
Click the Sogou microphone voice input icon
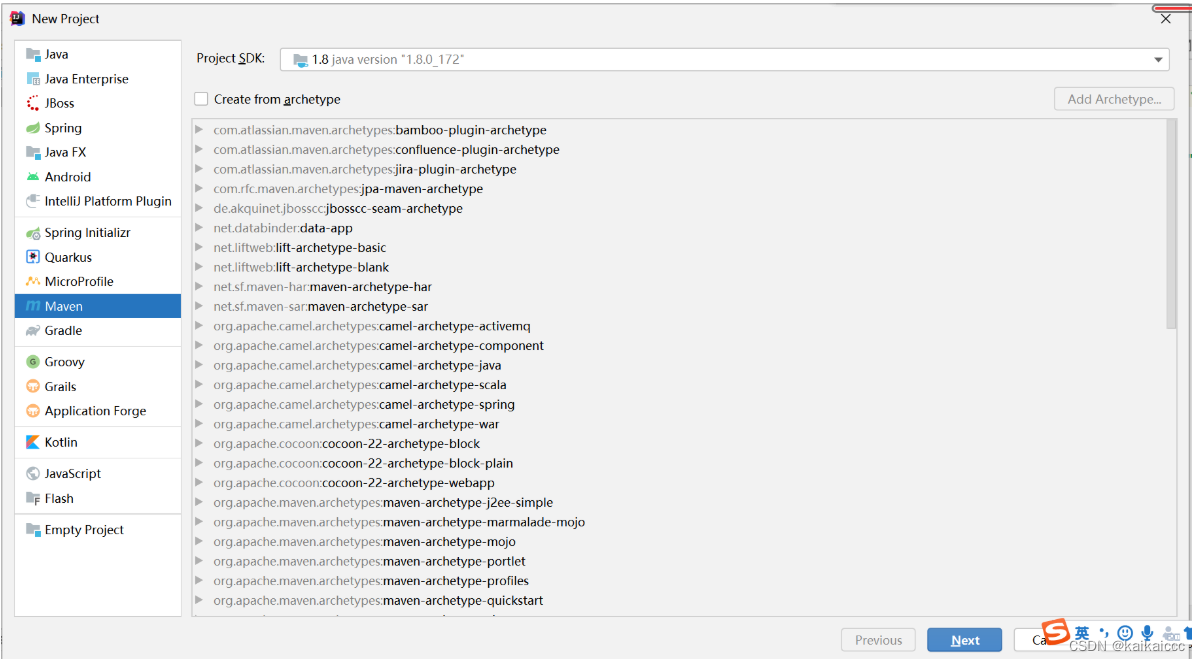[x=1147, y=633]
